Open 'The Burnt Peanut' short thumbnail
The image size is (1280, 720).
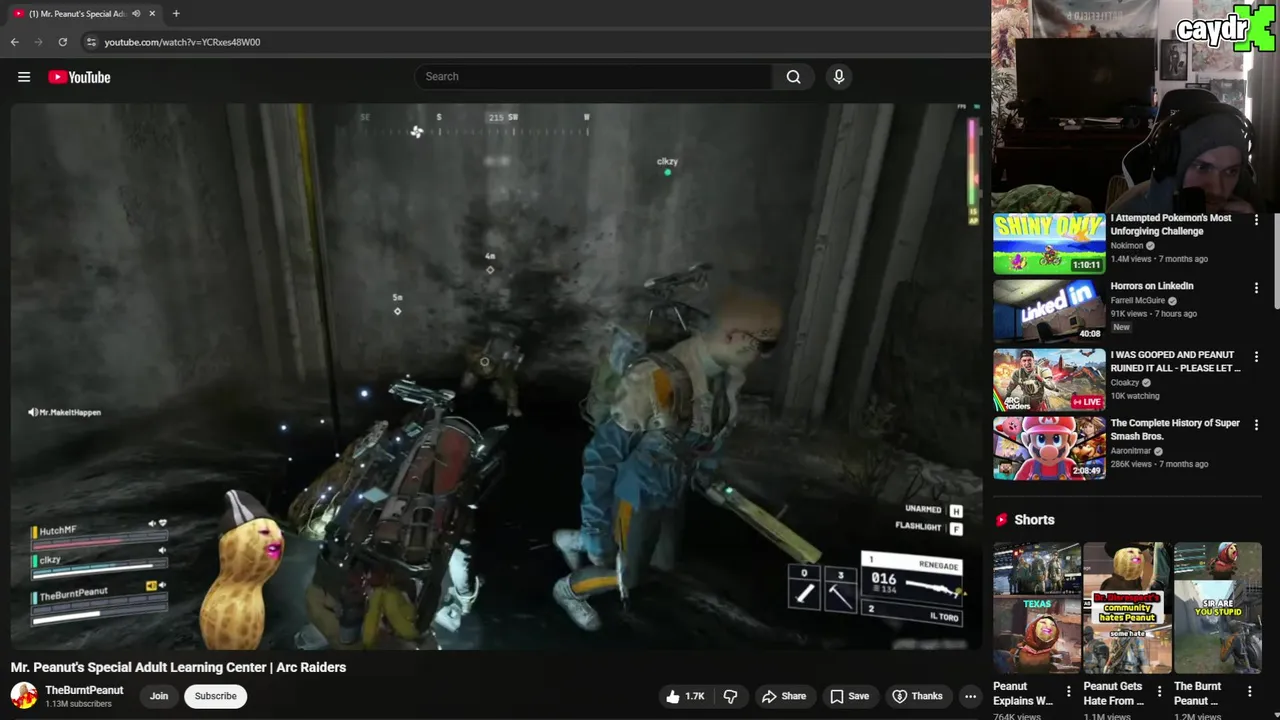point(1218,608)
